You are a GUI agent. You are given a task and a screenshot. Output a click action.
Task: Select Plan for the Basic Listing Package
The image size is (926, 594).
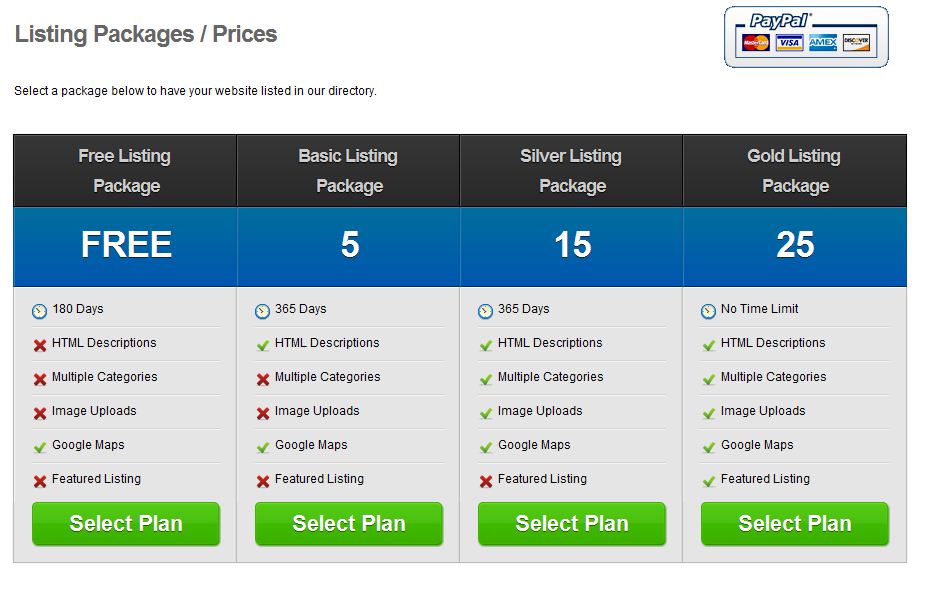[x=349, y=524]
